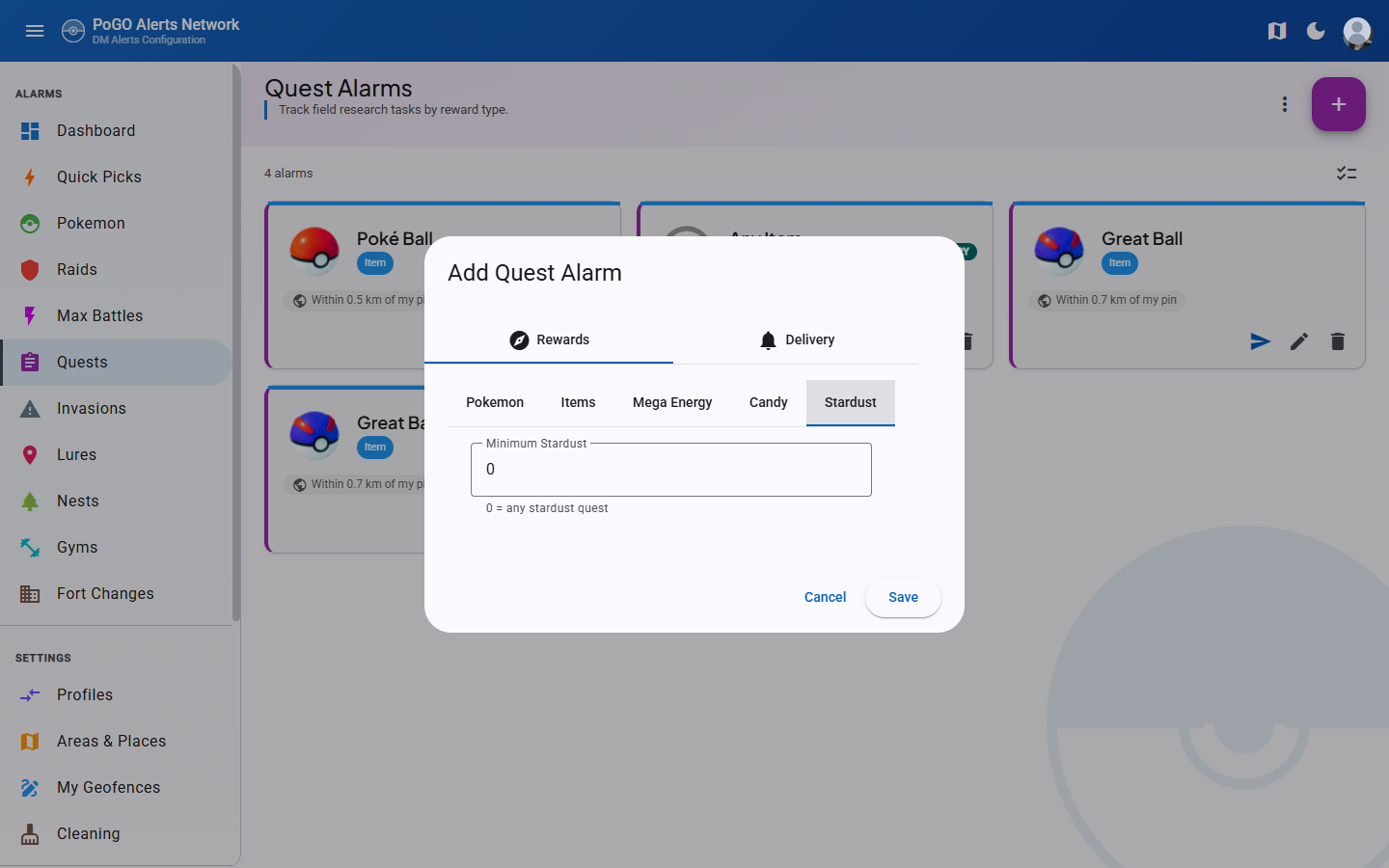The image size is (1389, 868).
Task: Click the 'Within 0.7 km of my pin' chip
Action: click(1107, 301)
